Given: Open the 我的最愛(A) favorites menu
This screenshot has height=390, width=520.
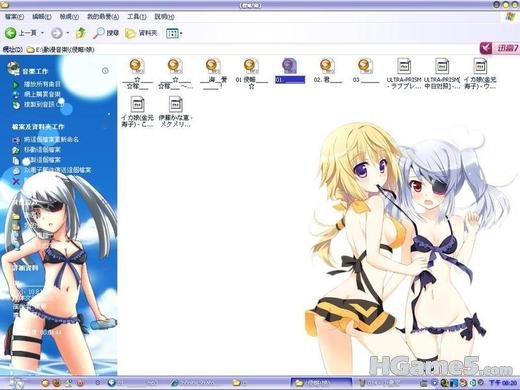Looking at the screenshot, I should [x=103, y=16].
